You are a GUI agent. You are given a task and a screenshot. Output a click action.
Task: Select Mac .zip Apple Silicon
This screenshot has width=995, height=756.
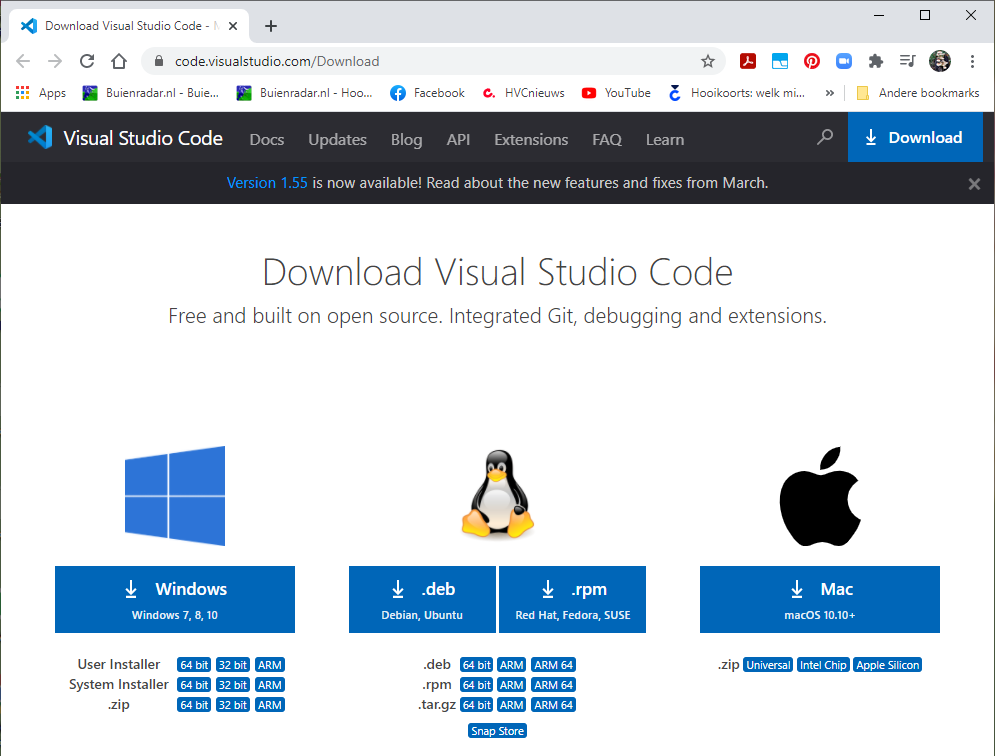click(887, 665)
